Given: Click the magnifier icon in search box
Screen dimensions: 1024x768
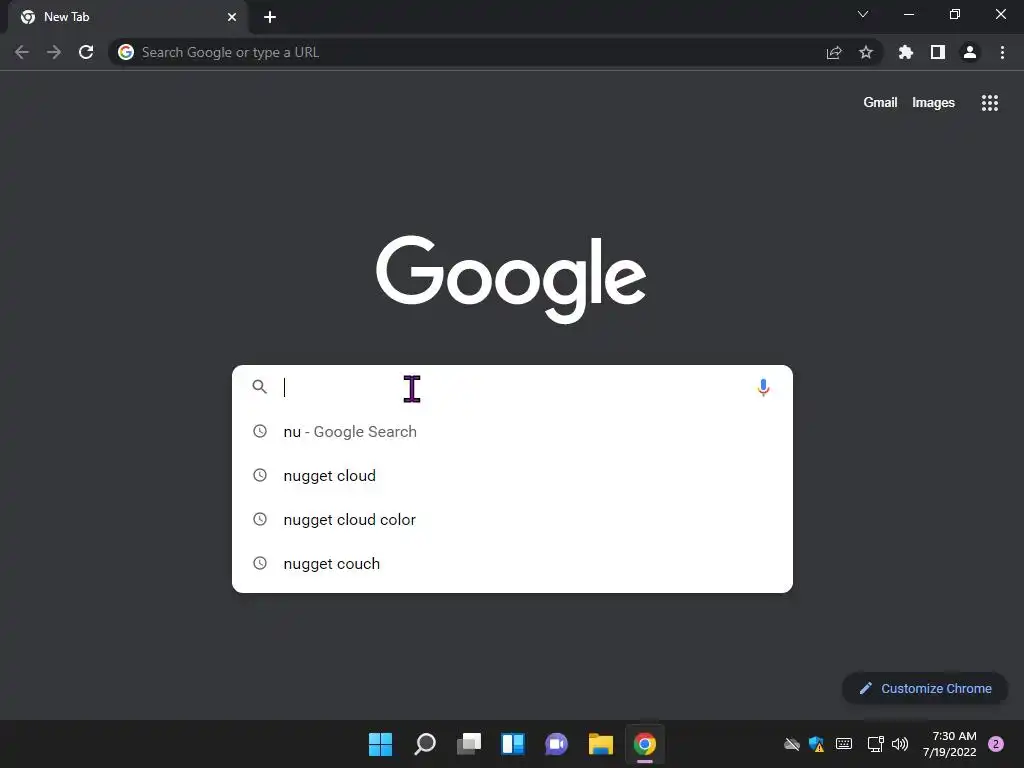Looking at the screenshot, I should click(x=260, y=387).
